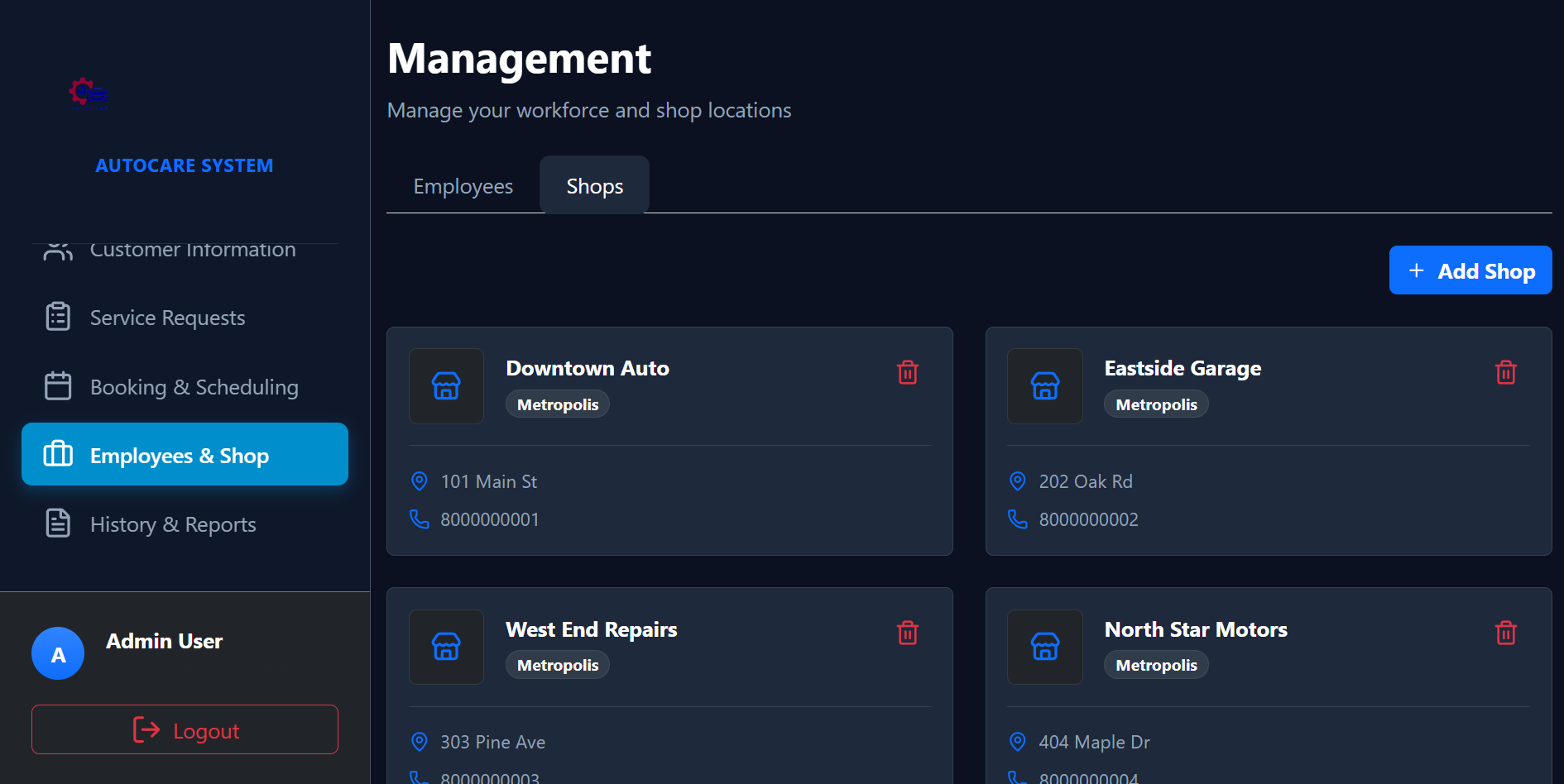Open Service Requests from sidebar
Screen dimensions: 1564x784
(185, 318)
